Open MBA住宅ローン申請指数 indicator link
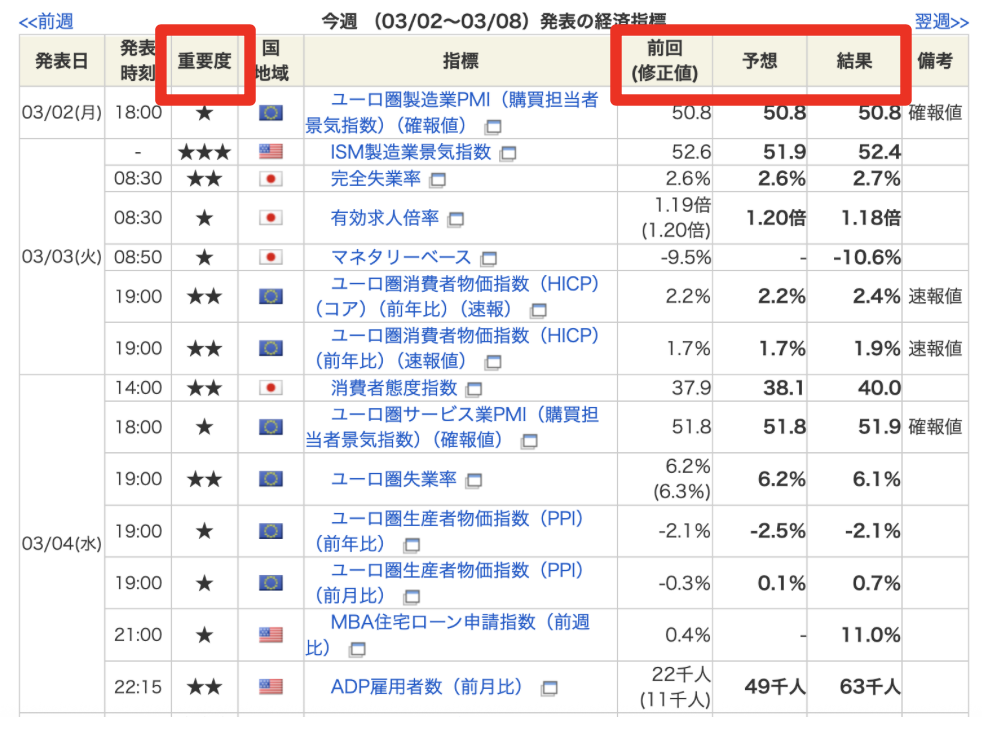 click(460, 622)
